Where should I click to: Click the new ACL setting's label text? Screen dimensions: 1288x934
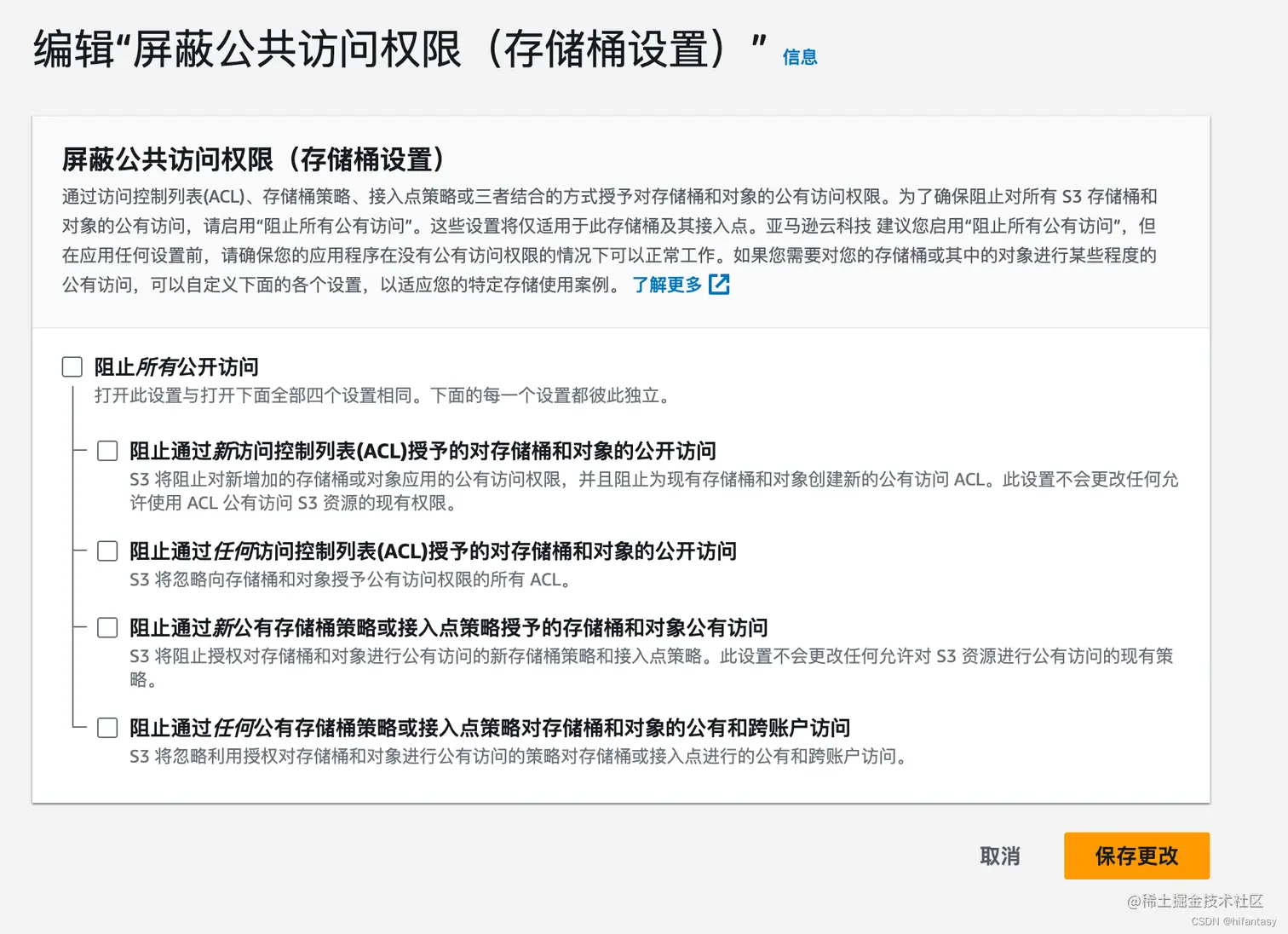pyautogui.click(x=423, y=450)
